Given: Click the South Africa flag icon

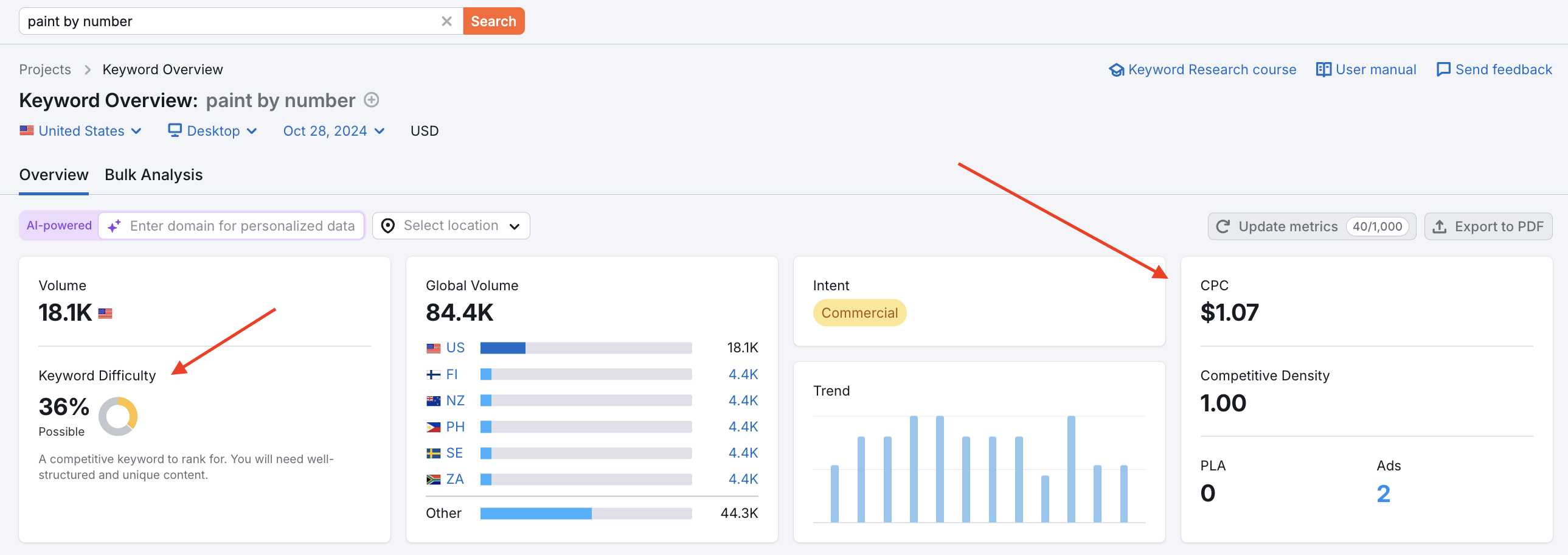Looking at the screenshot, I should [x=434, y=480].
